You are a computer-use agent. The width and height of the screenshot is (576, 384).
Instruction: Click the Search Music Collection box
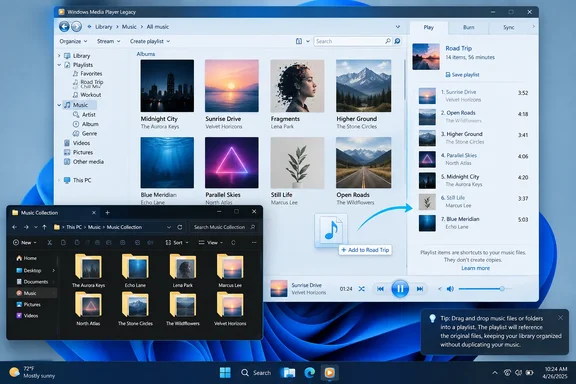(224, 227)
